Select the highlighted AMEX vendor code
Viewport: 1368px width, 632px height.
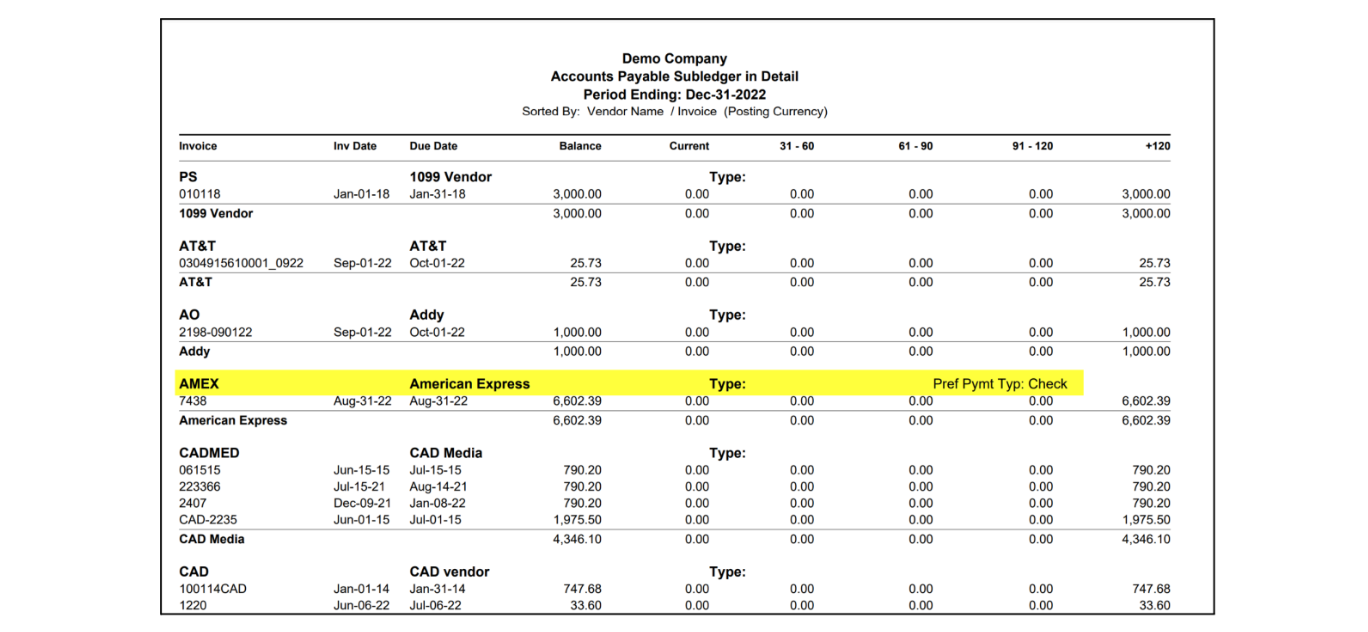[199, 384]
